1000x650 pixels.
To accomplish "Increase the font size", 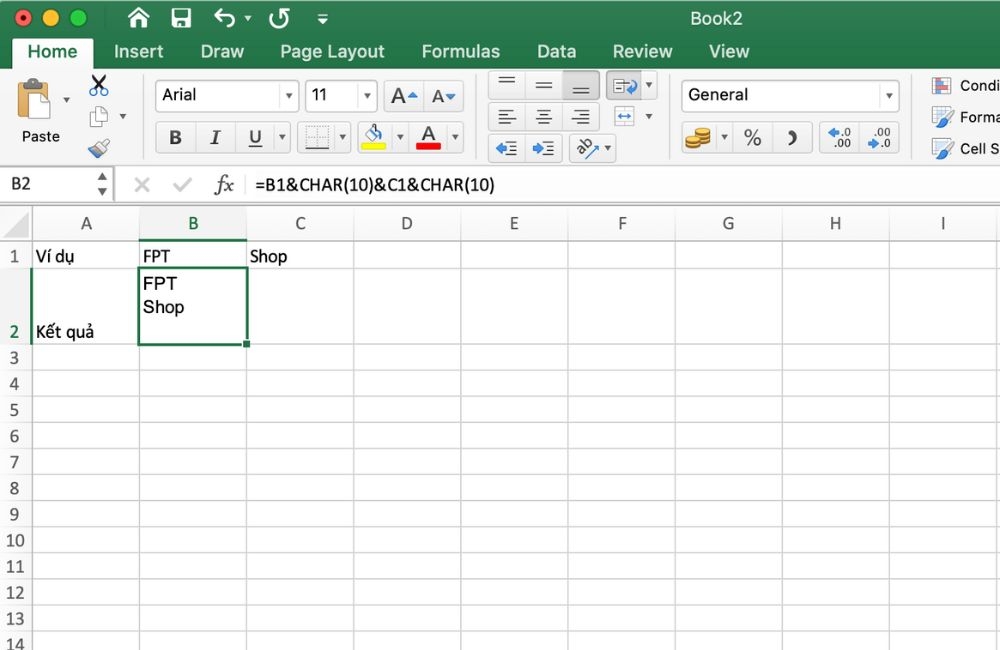I will click(404, 96).
